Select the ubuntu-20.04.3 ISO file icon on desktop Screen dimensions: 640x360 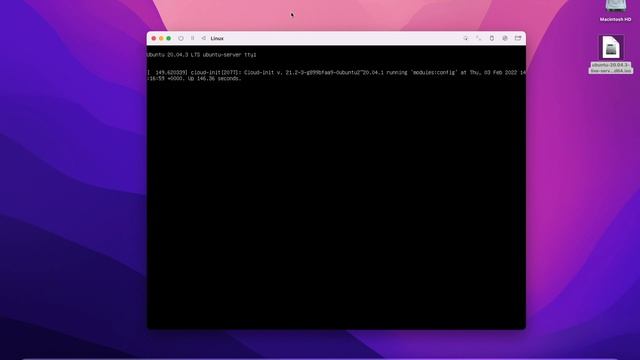coord(611,47)
